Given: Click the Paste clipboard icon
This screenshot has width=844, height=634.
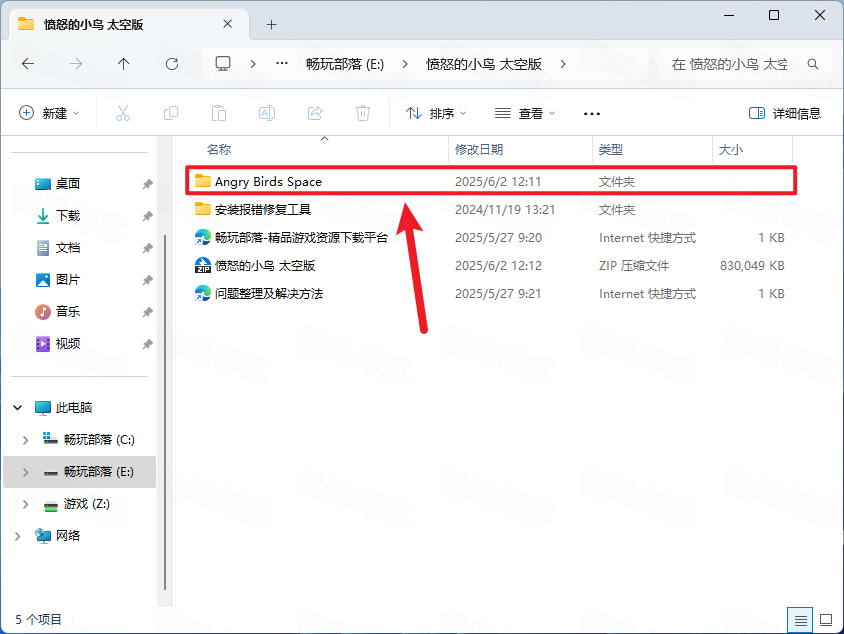Looking at the screenshot, I should tap(219, 113).
